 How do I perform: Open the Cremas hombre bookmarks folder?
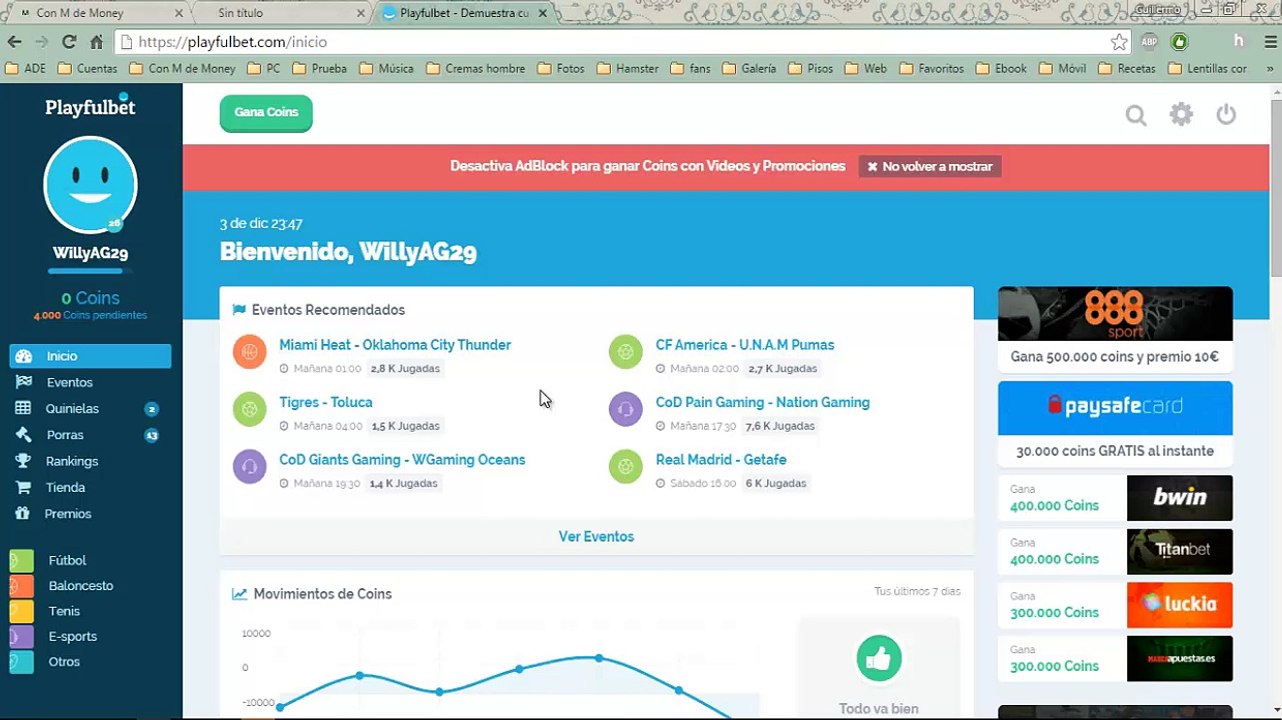(476, 69)
